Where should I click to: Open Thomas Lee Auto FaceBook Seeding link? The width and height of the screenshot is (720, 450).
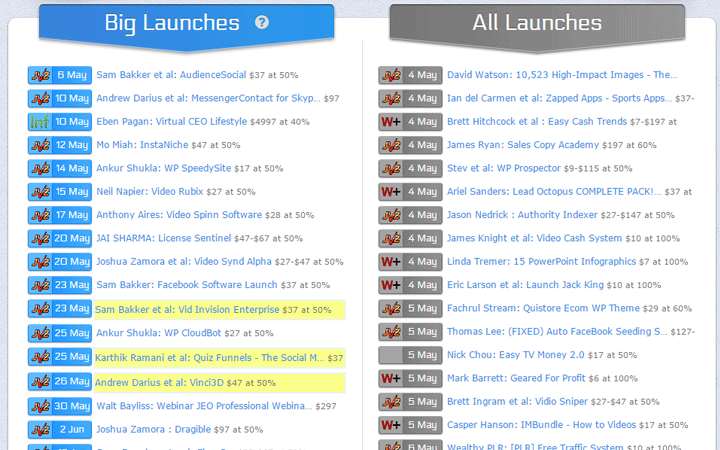[x=557, y=332]
